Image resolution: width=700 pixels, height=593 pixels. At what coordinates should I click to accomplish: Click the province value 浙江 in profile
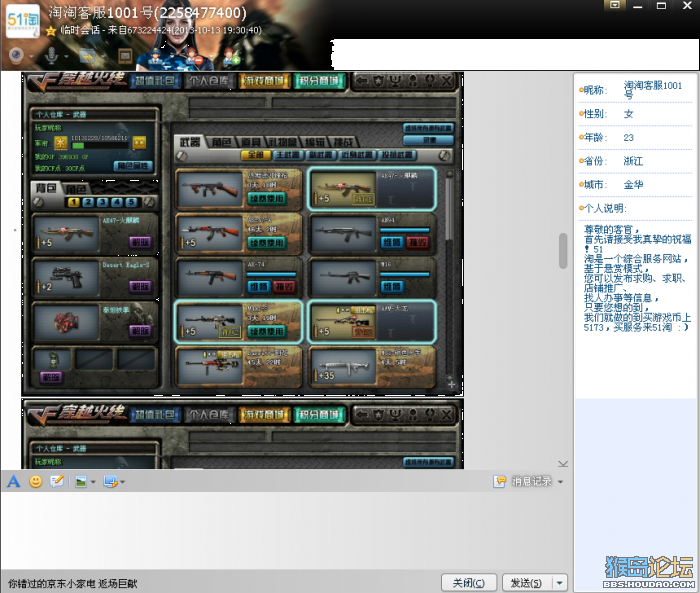[x=633, y=161]
